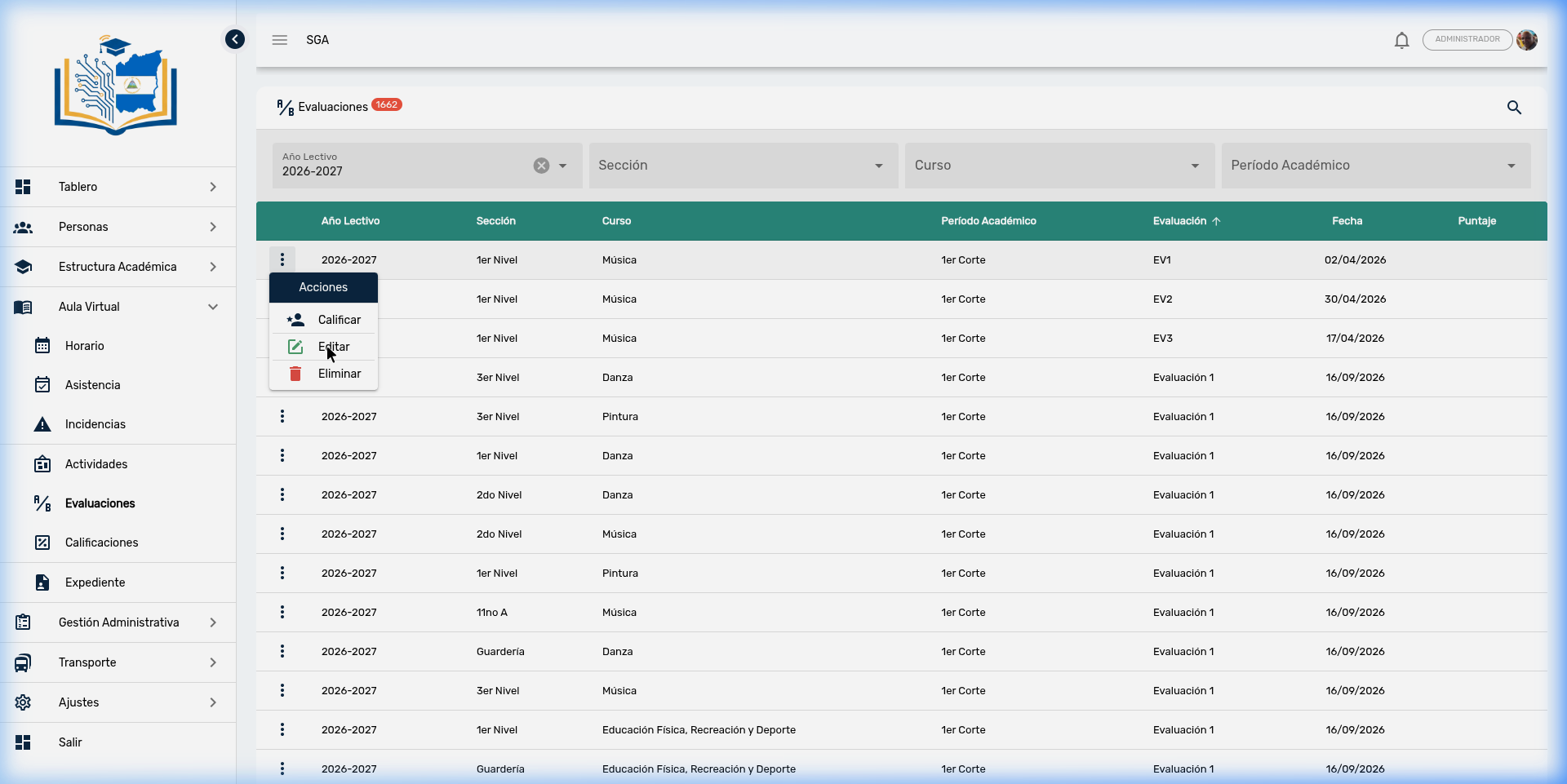This screenshot has height=784, width=1567.
Task: Expand the Personas sidebar section
Action: pyautogui.click(x=118, y=227)
